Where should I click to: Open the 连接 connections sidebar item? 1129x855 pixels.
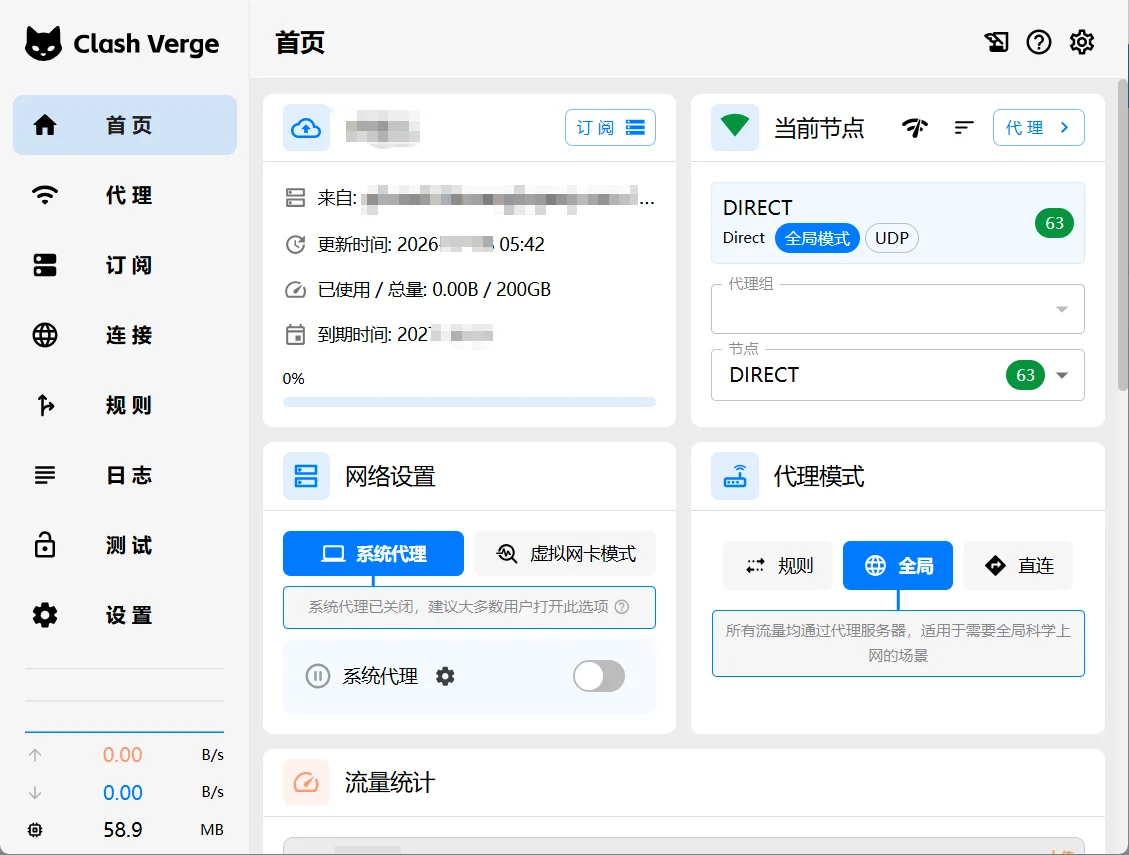tap(125, 335)
